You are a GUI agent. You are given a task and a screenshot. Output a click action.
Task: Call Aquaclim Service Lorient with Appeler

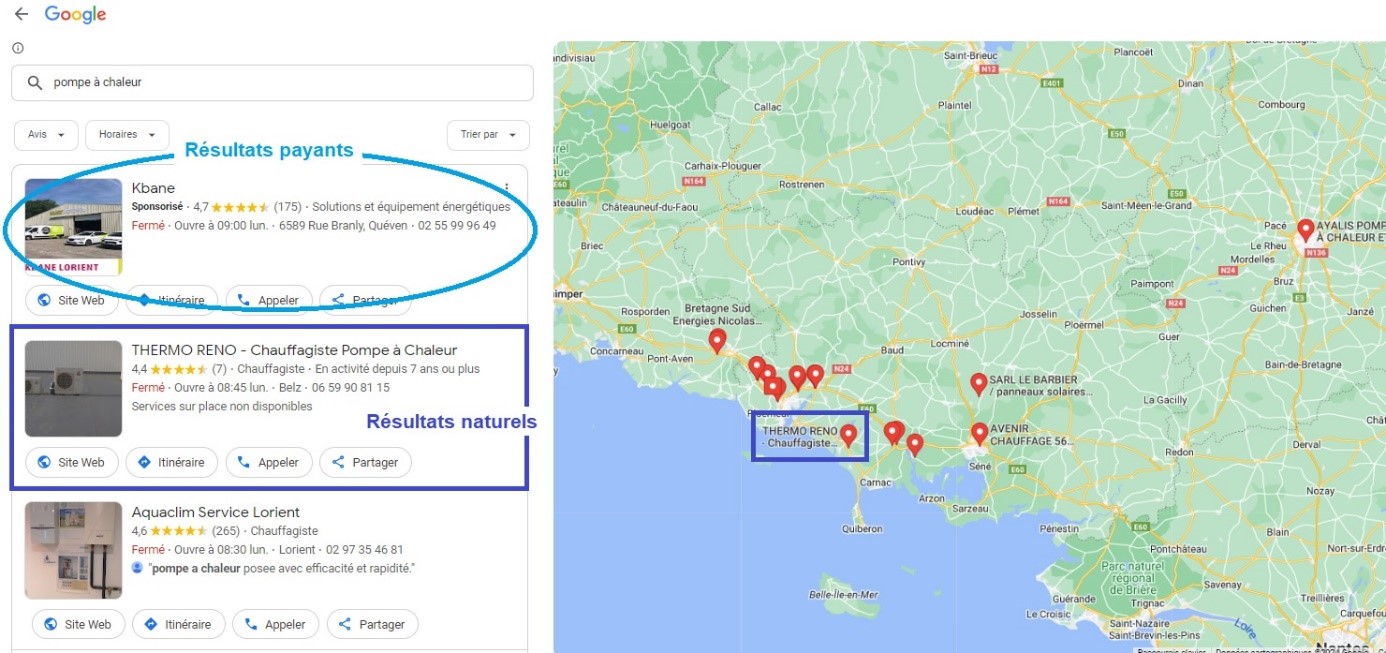(x=276, y=625)
